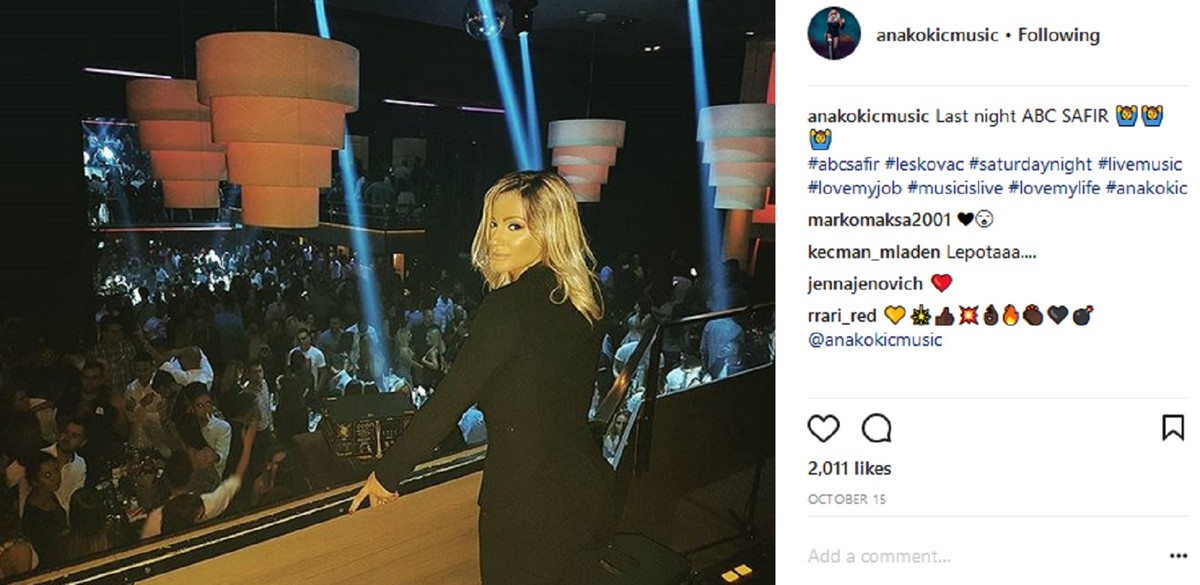View commenter jennajenovich's profile

click(866, 283)
